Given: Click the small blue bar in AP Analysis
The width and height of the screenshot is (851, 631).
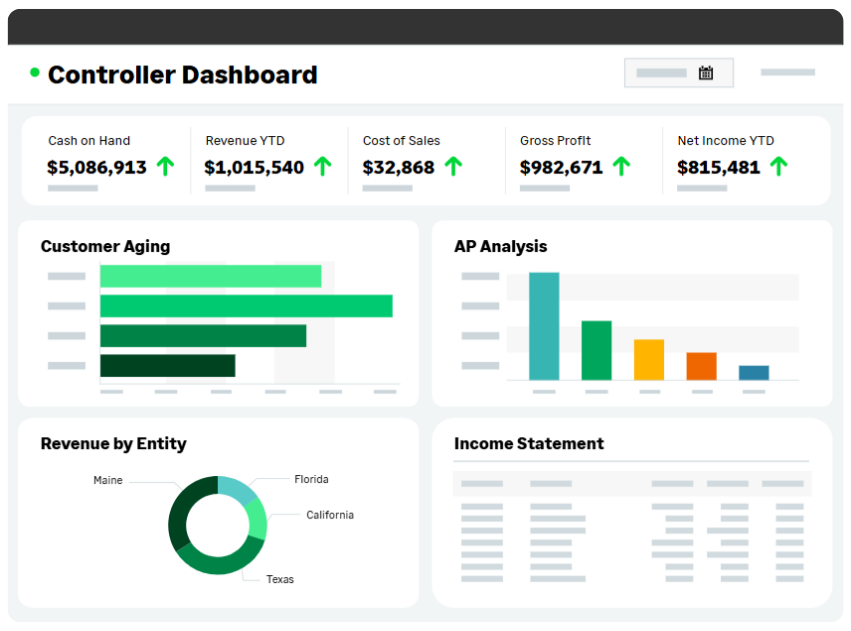Looking at the screenshot, I should [x=754, y=372].
